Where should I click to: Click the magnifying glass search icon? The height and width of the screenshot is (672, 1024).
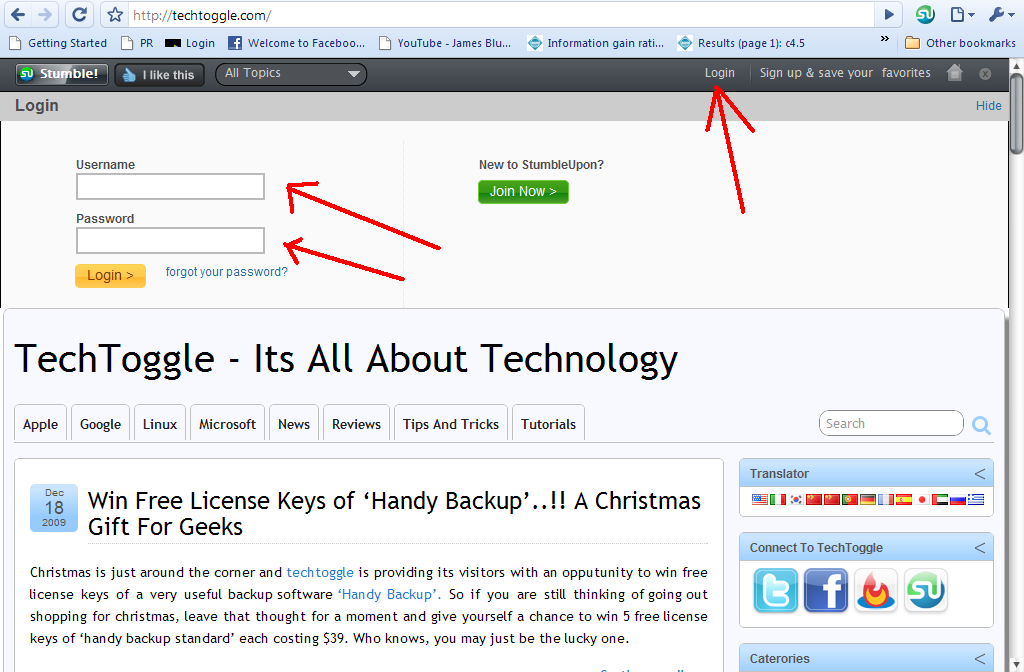pos(981,425)
